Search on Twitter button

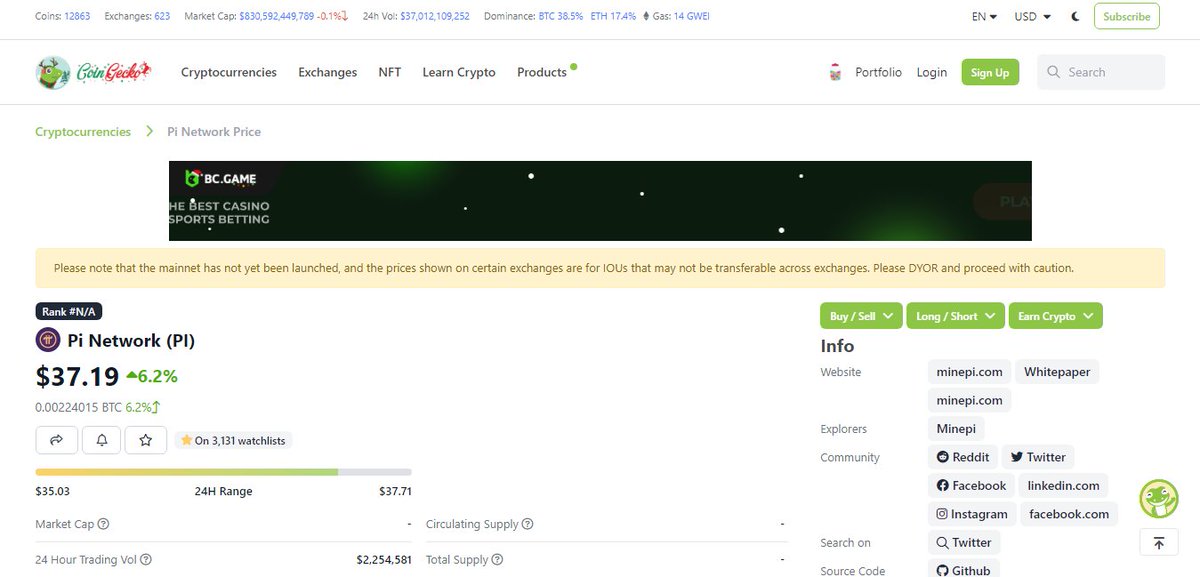(x=964, y=543)
